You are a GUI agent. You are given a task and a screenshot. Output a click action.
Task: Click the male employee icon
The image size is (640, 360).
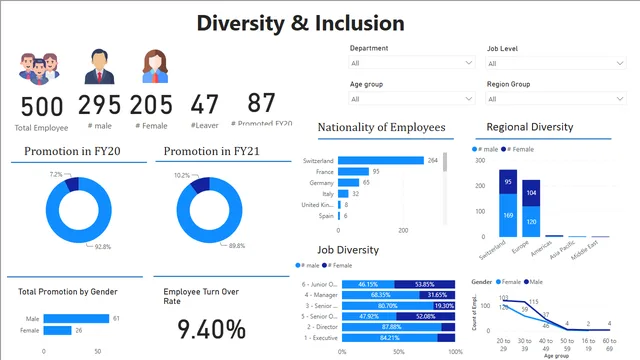point(99,67)
